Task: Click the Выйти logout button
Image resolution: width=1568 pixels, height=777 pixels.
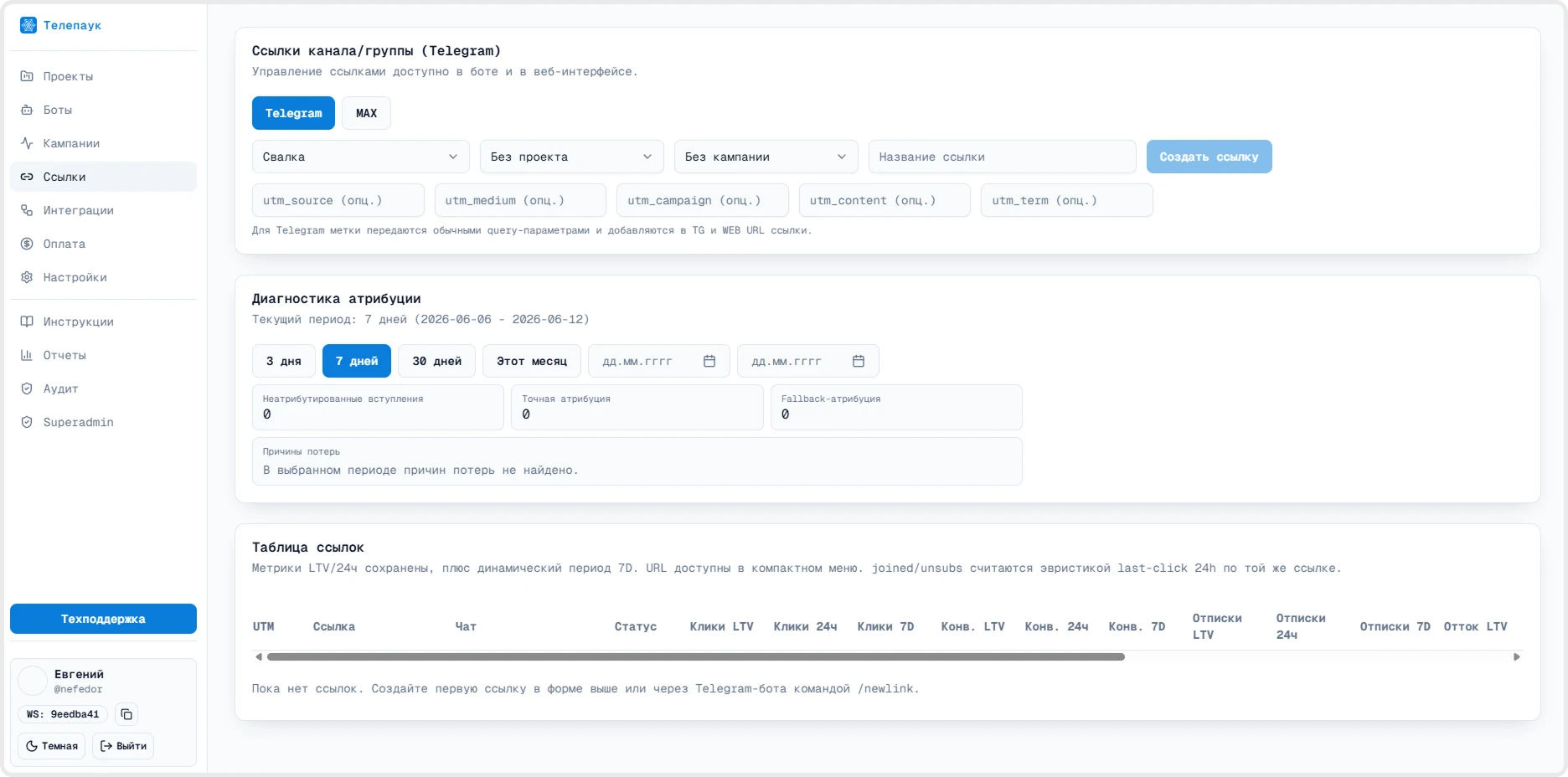Action: point(123,746)
